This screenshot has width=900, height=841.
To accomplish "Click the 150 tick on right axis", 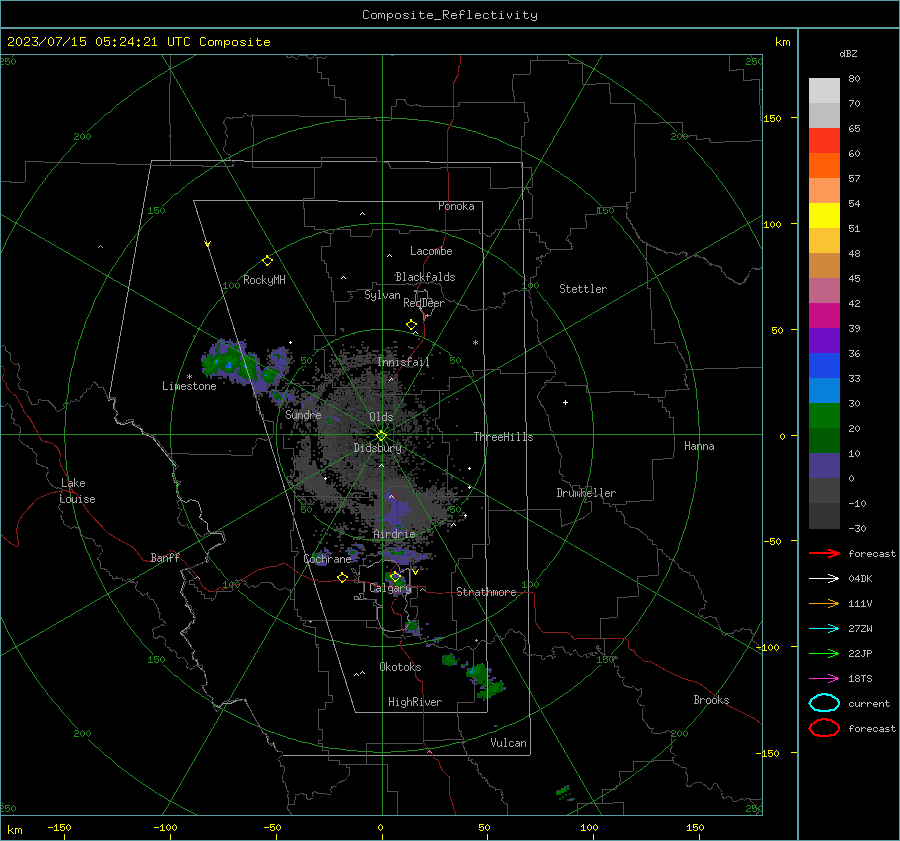I will point(773,118).
